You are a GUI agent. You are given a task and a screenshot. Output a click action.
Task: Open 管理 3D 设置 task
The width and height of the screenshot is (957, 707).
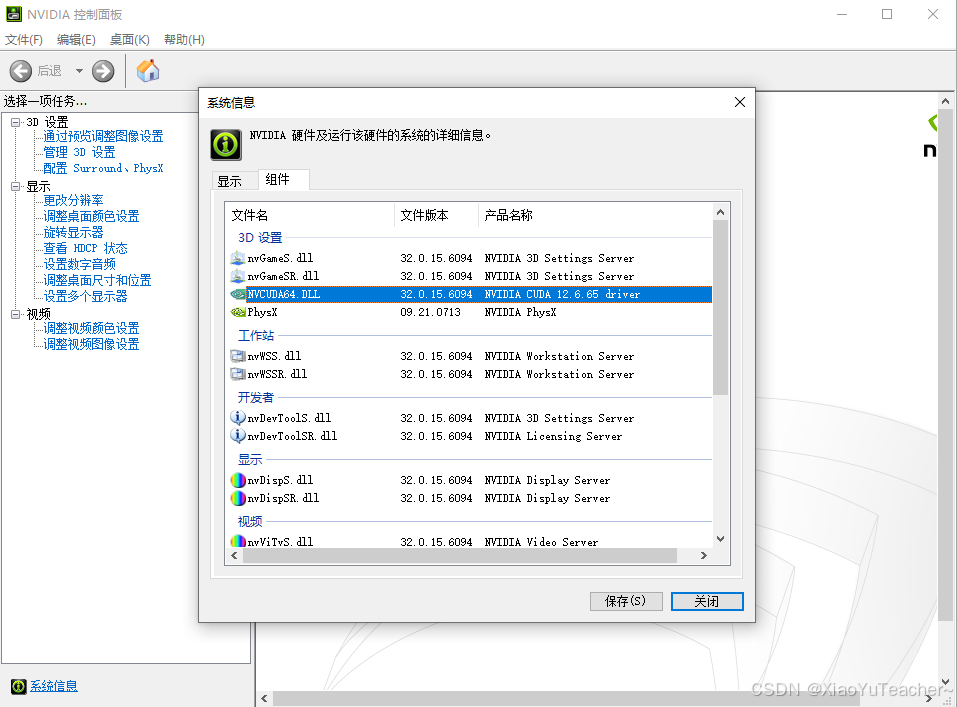click(79, 152)
